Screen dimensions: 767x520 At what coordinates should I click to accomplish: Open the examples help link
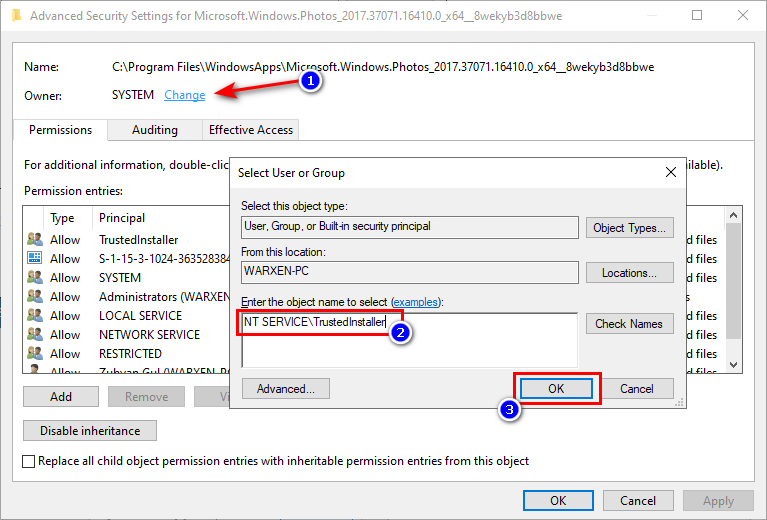(x=416, y=302)
